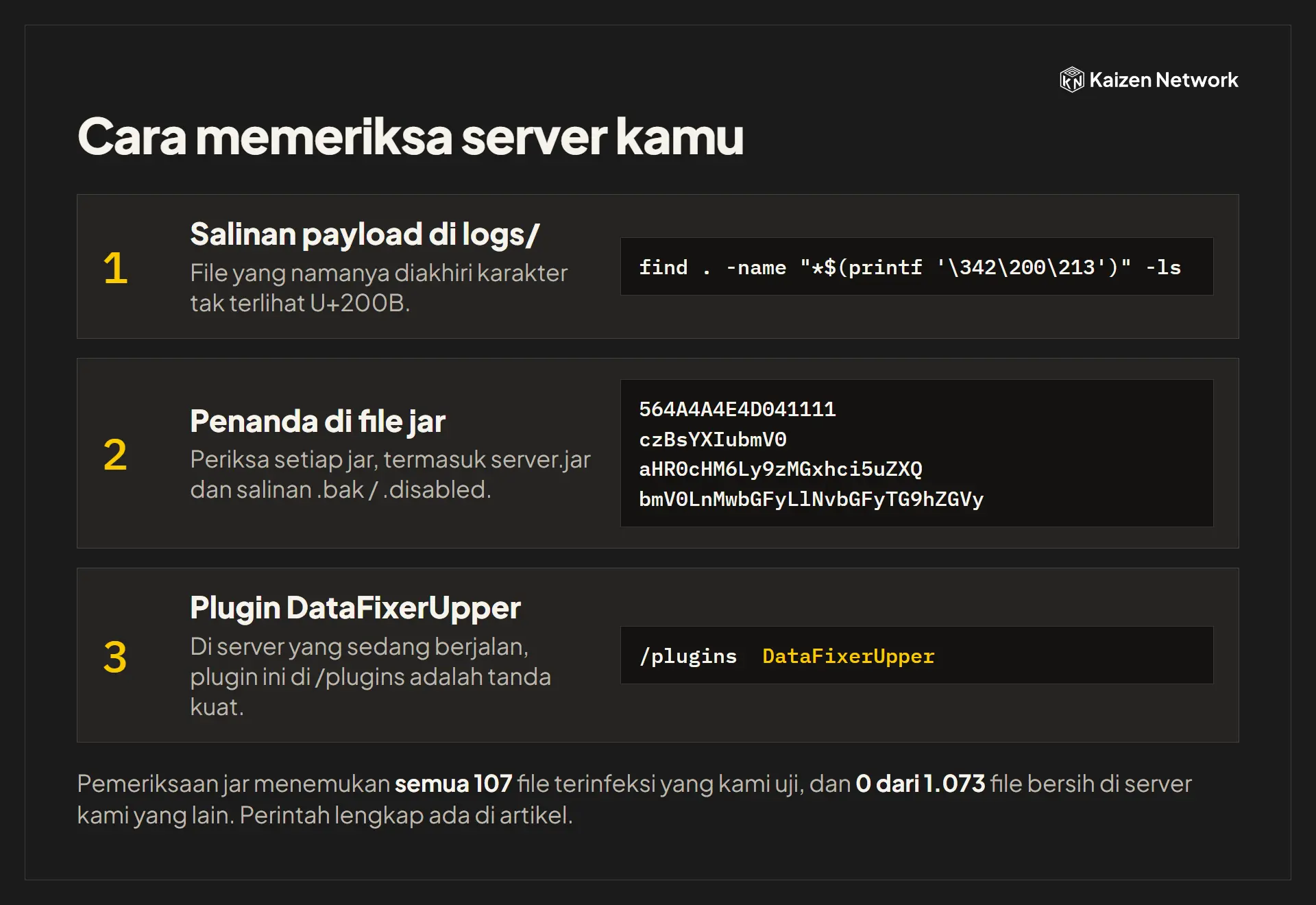The width and height of the screenshot is (1316, 905).
Task: Click the '/plugins' text in code box
Action: coord(687,656)
